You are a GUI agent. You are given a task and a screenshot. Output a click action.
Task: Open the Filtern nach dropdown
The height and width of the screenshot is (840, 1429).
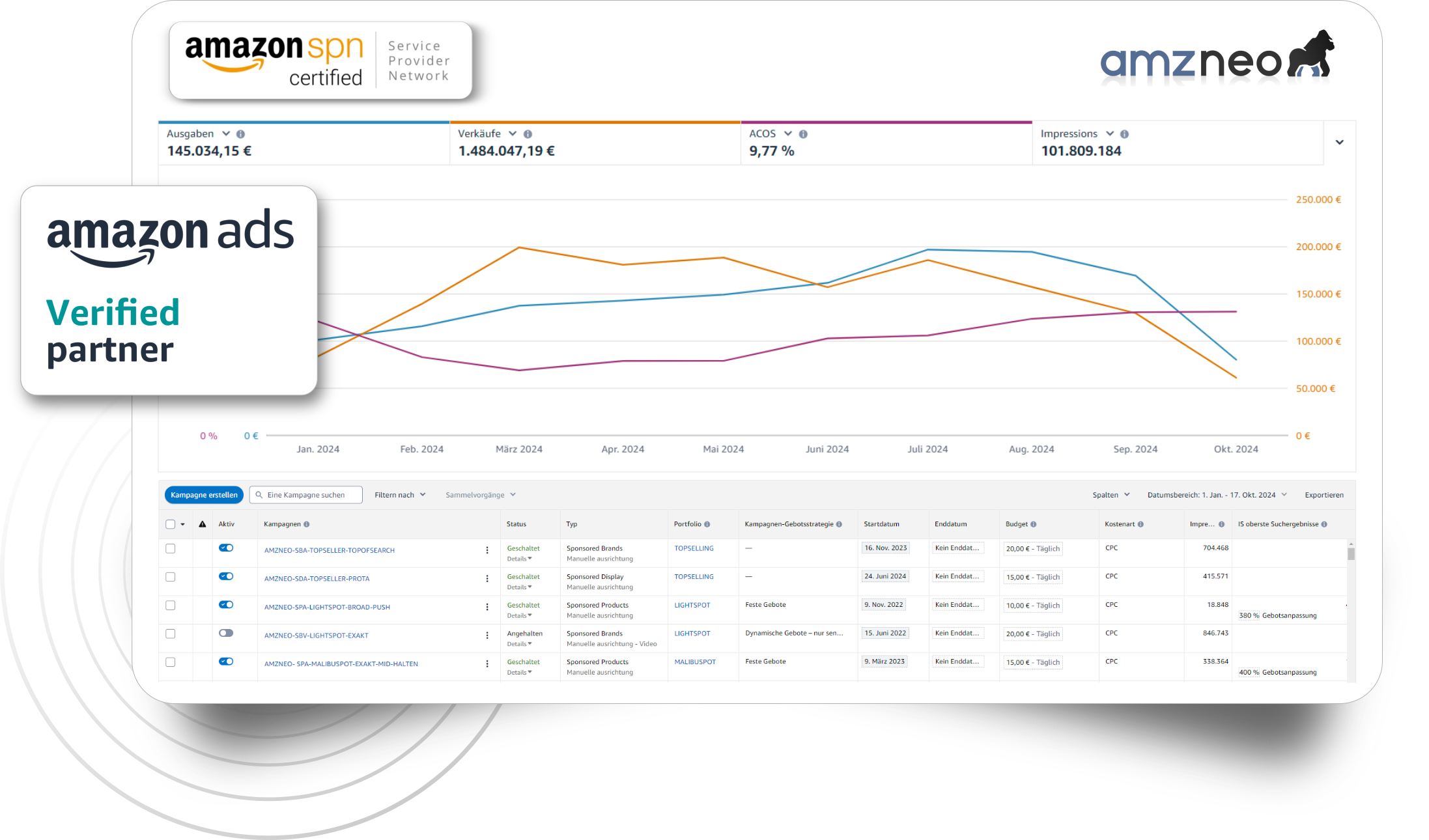click(x=400, y=495)
